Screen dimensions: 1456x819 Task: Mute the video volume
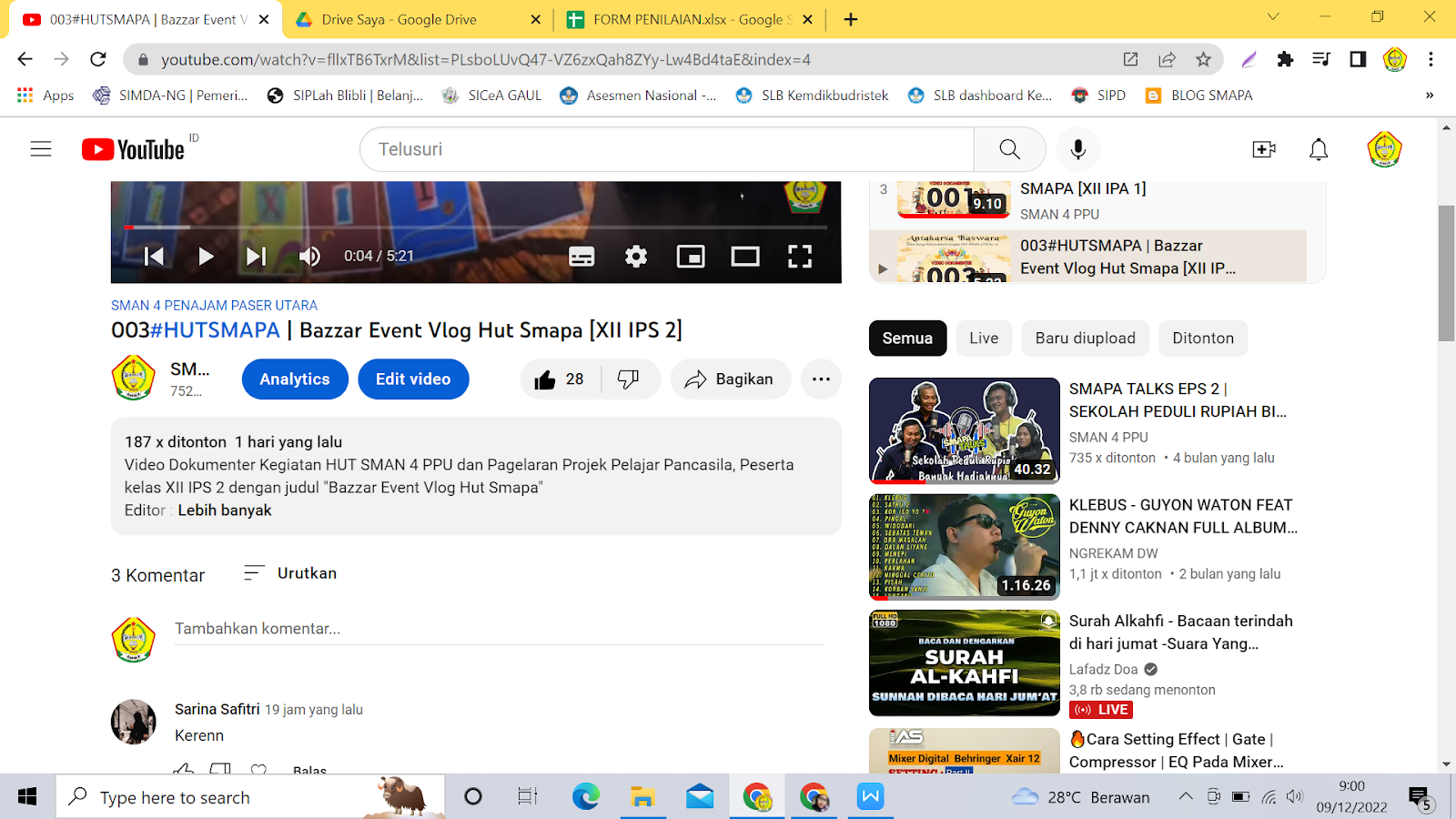click(309, 257)
